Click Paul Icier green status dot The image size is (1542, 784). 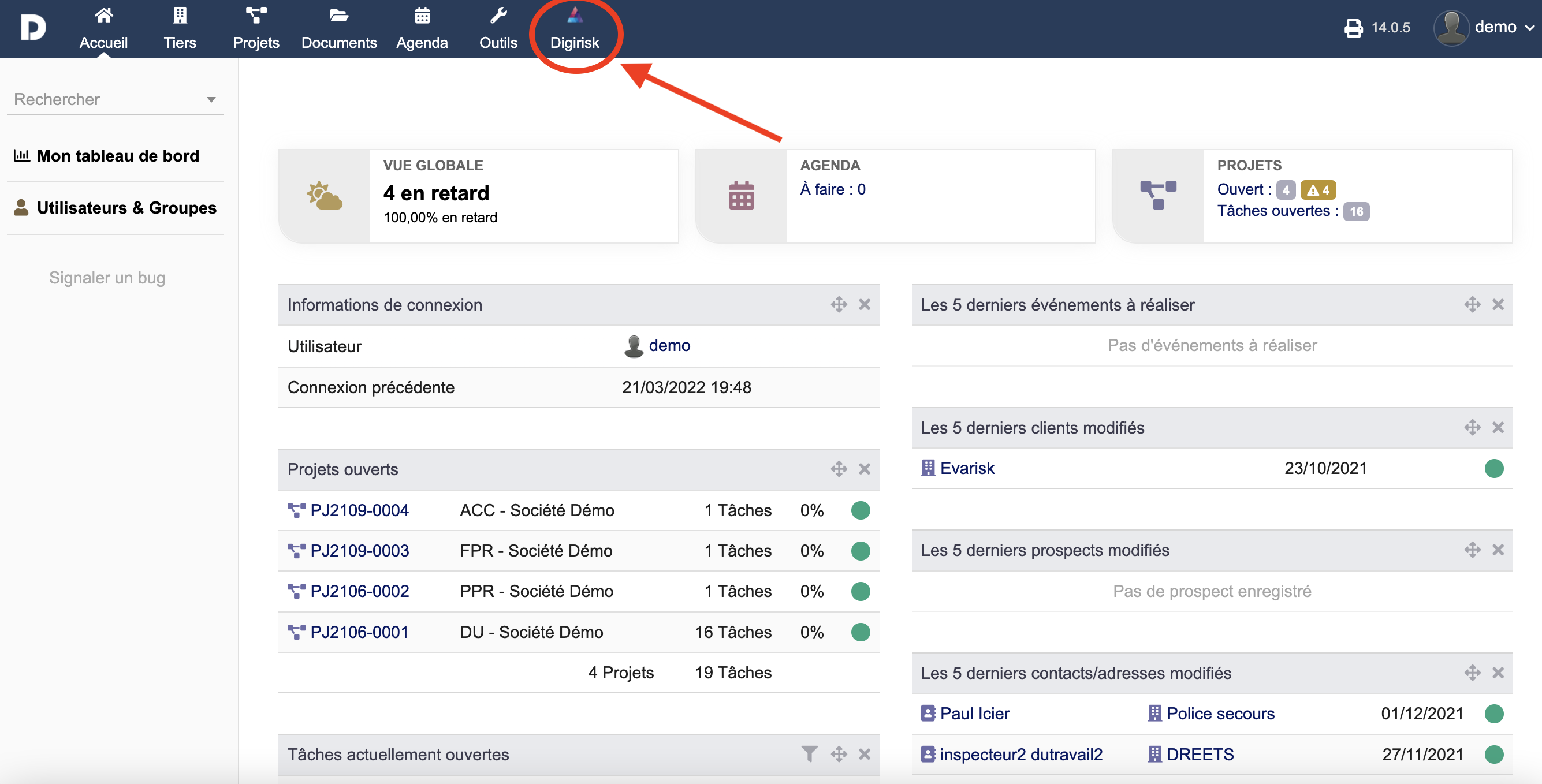tap(1493, 714)
